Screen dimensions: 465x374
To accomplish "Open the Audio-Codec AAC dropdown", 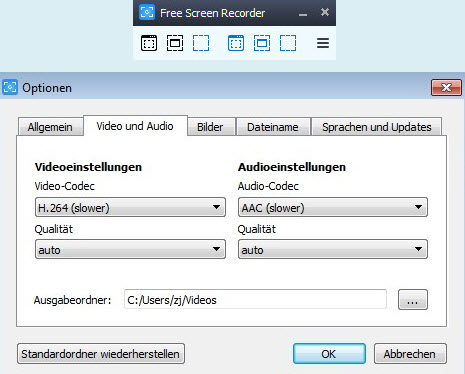I will (x=333, y=207).
